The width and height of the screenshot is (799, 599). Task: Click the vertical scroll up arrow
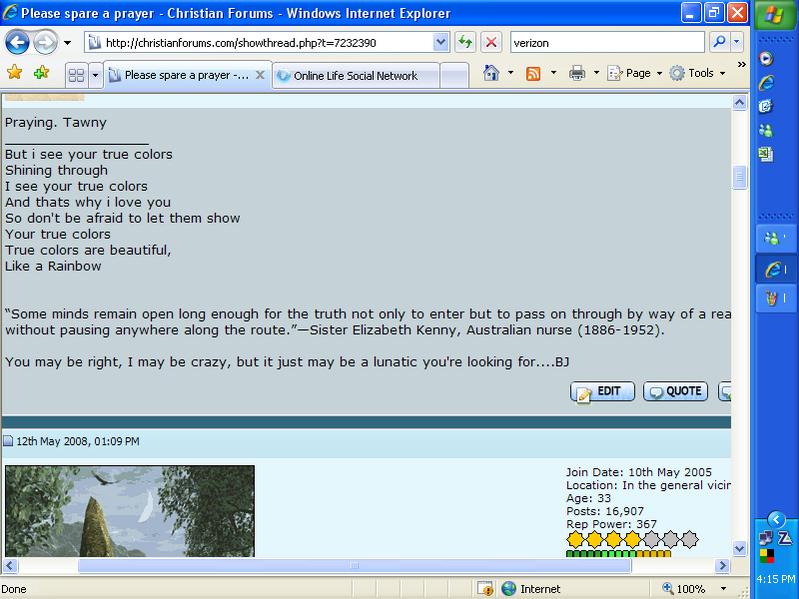coord(739,103)
